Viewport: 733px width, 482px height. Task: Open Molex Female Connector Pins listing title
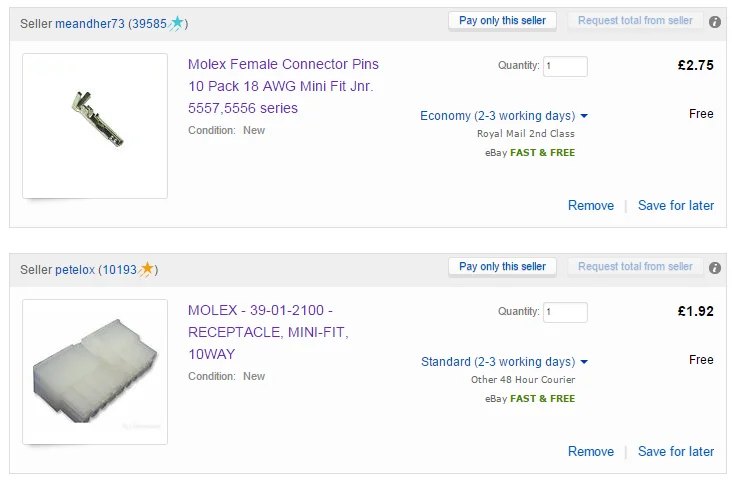(283, 86)
